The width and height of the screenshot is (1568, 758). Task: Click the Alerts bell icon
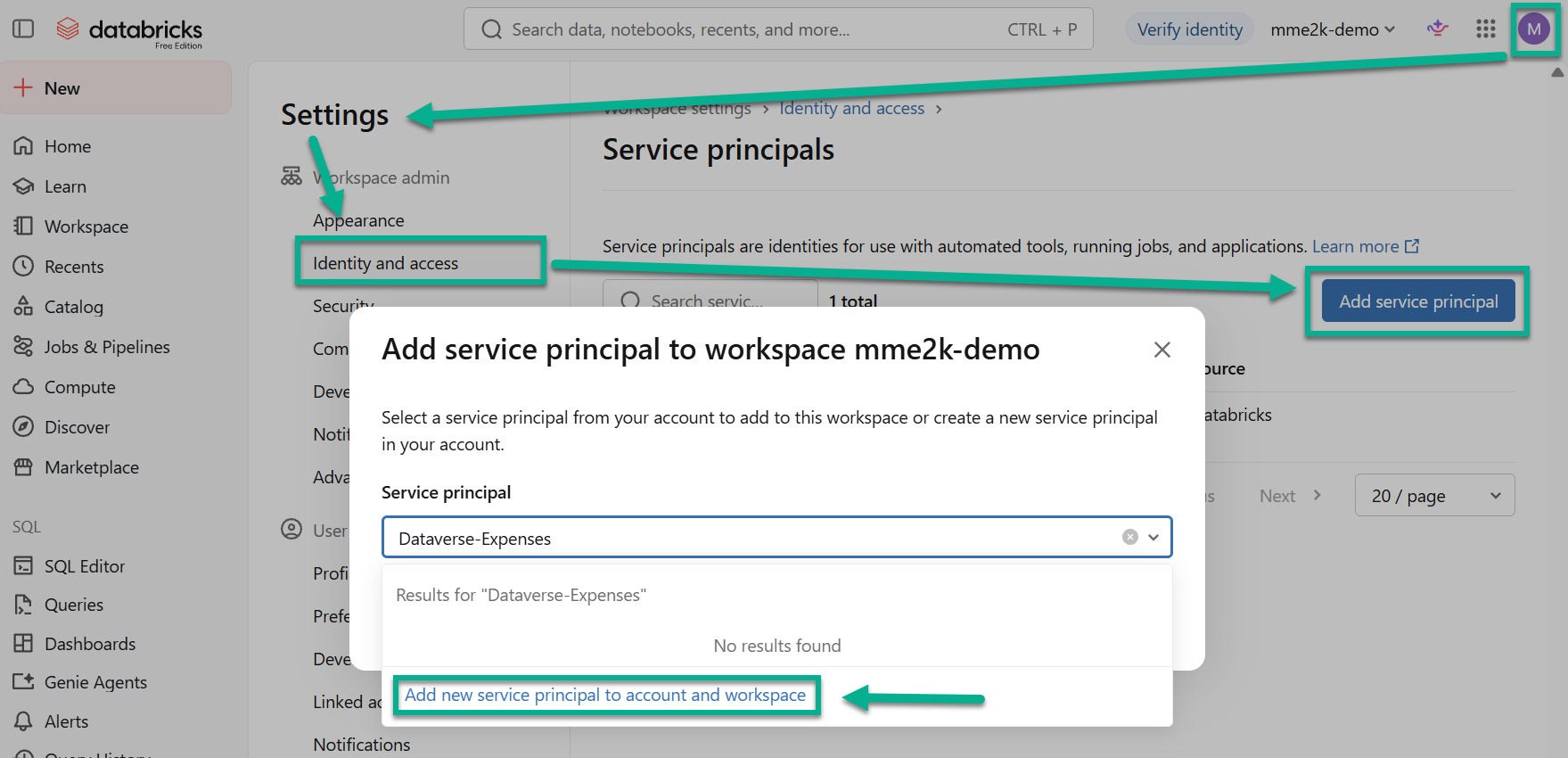(x=23, y=721)
